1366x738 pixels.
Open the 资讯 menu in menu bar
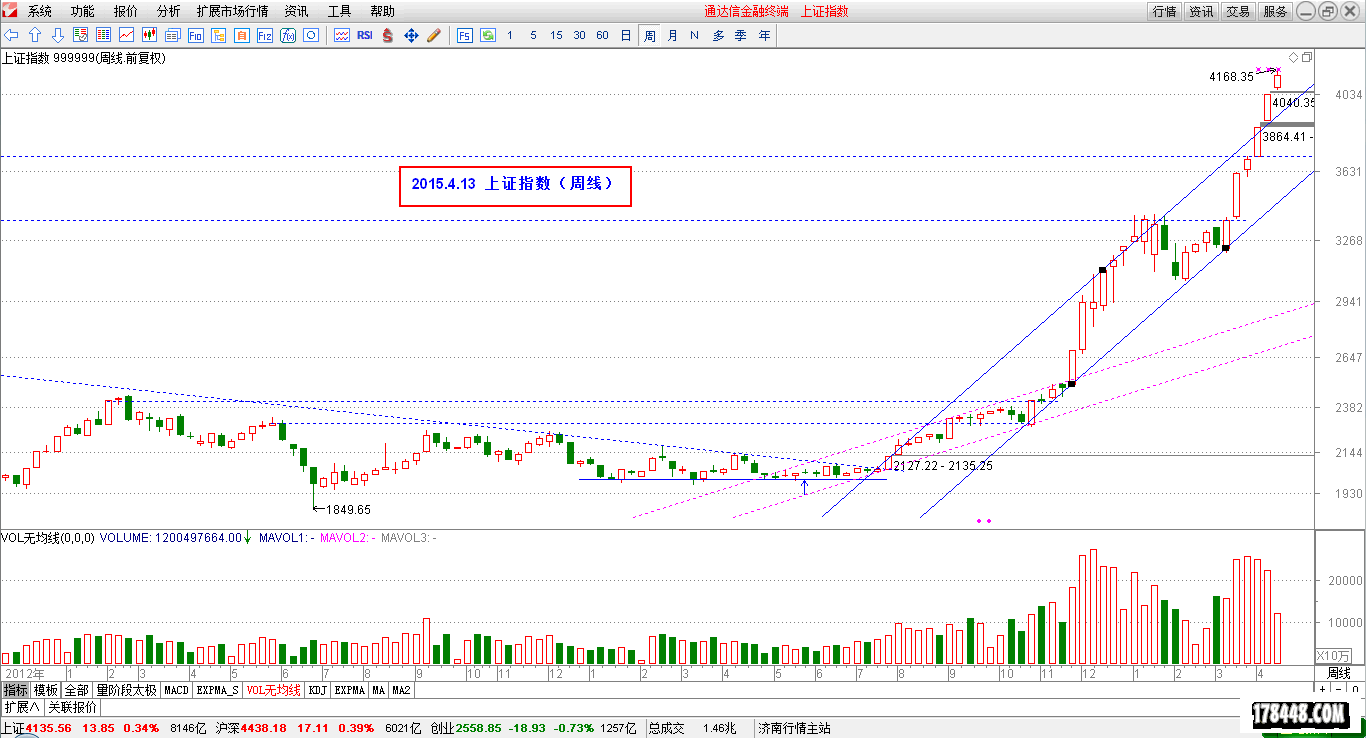[x=296, y=11]
